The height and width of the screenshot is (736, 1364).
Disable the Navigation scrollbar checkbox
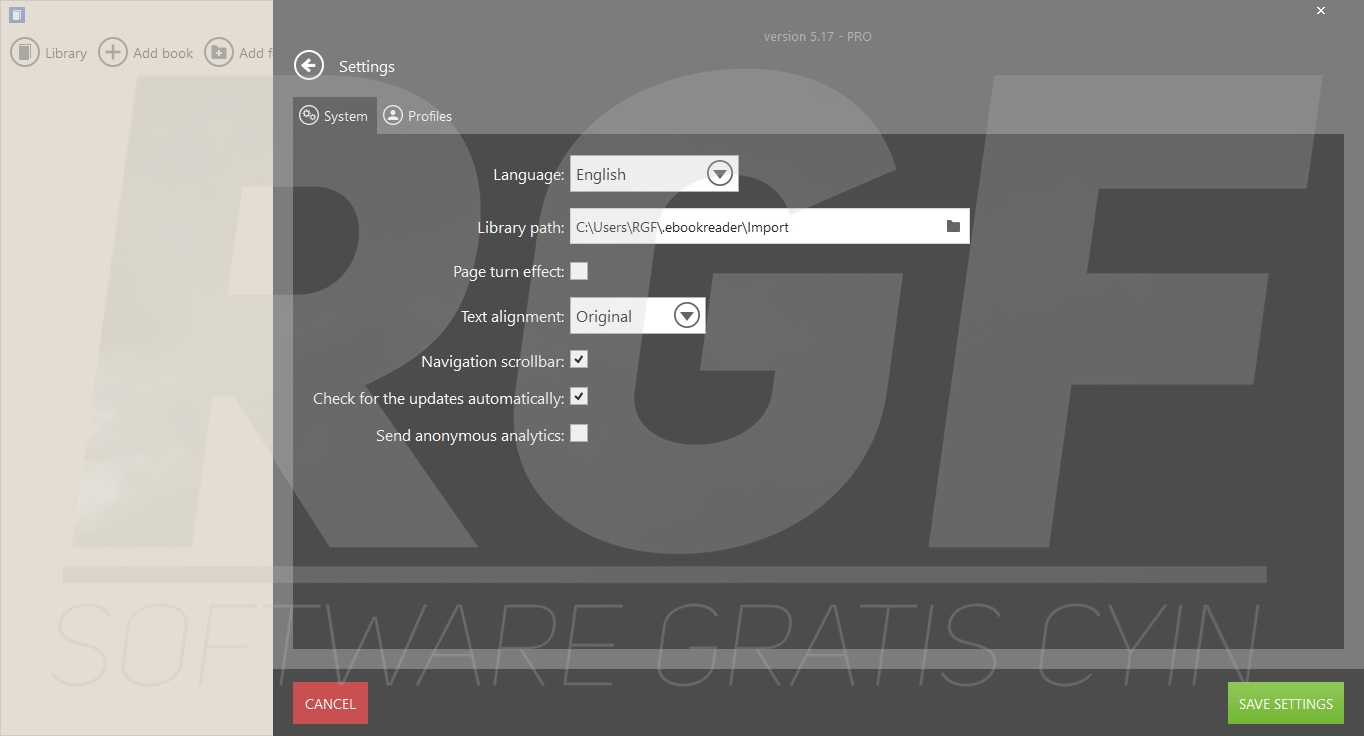click(x=579, y=359)
